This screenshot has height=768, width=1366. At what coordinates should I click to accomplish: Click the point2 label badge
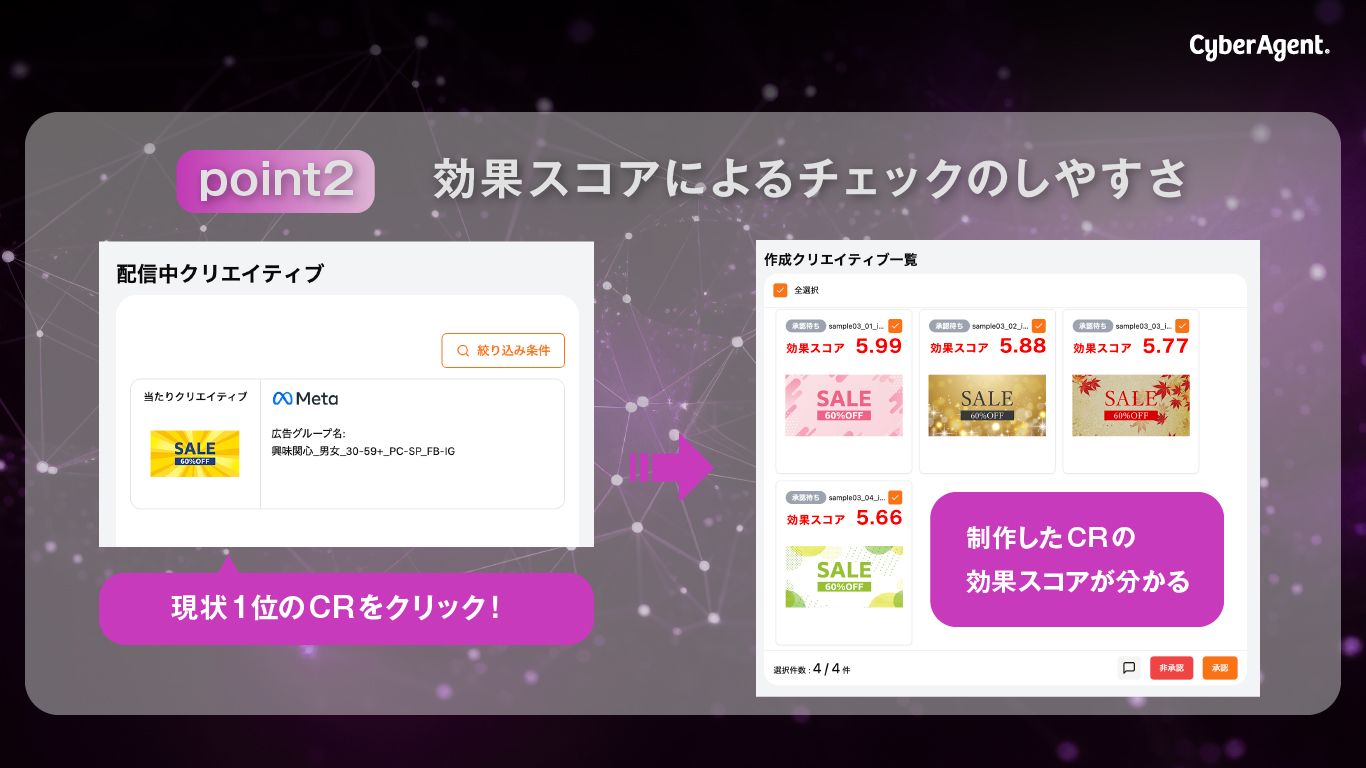pyautogui.click(x=275, y=181)
